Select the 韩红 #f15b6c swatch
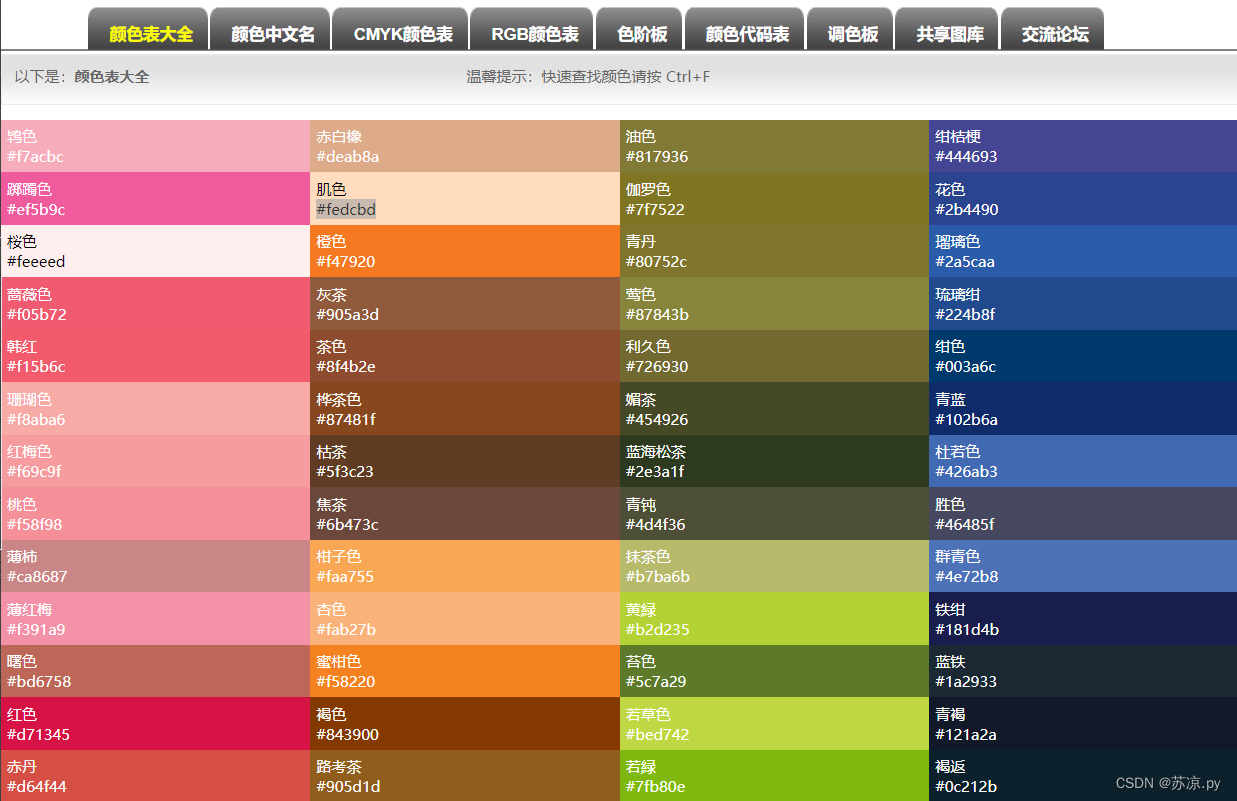 [x=155, y=356]
